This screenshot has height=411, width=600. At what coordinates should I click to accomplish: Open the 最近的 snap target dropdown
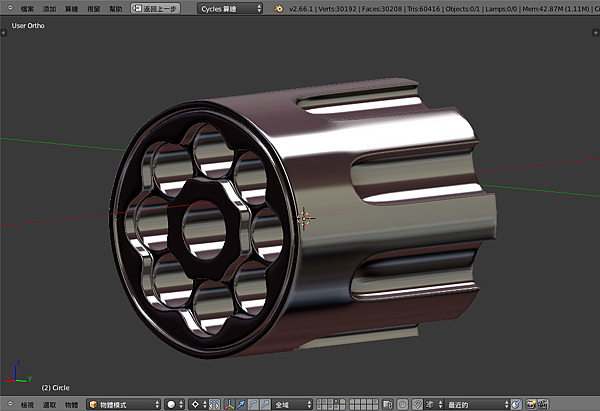click(477, 404)
